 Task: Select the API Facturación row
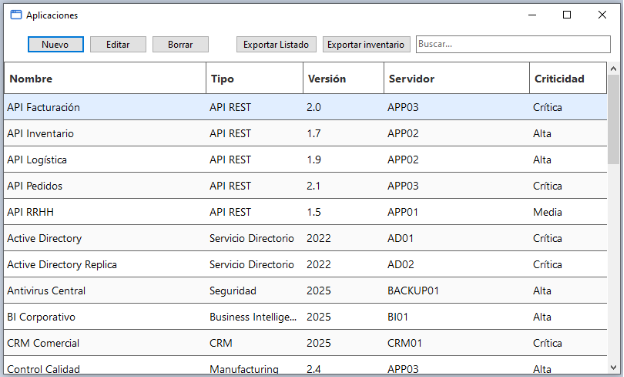point(306,107)
